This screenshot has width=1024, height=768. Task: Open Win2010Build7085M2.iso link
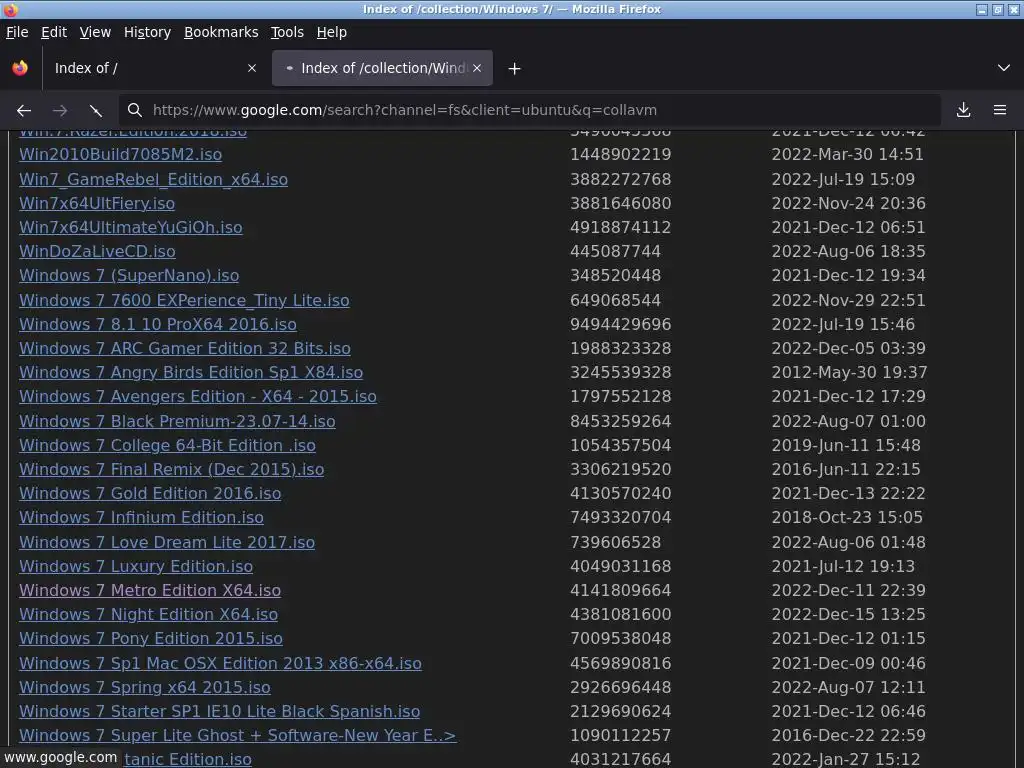pyautogui.click(x=121, y=155)
